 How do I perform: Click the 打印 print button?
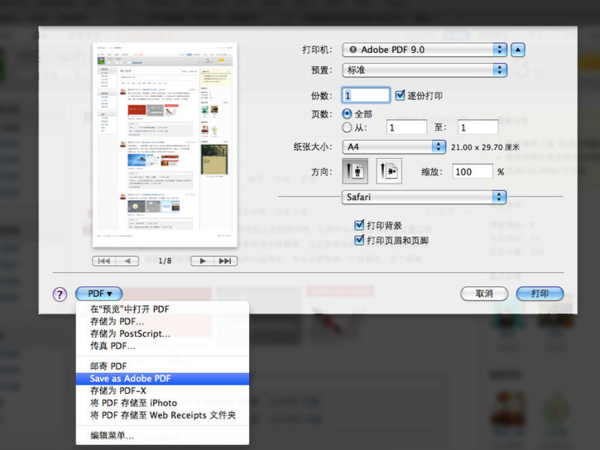(540, 293)
